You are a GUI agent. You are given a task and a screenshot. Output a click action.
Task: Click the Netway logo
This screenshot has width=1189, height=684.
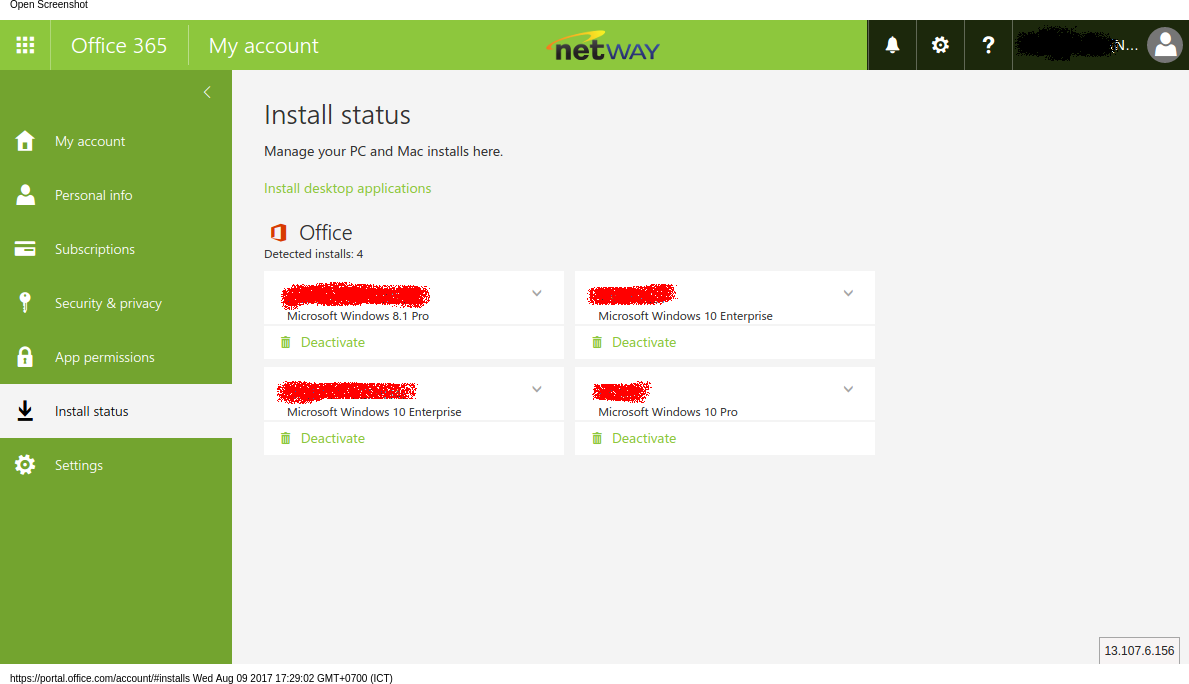[x=603, y=46]
